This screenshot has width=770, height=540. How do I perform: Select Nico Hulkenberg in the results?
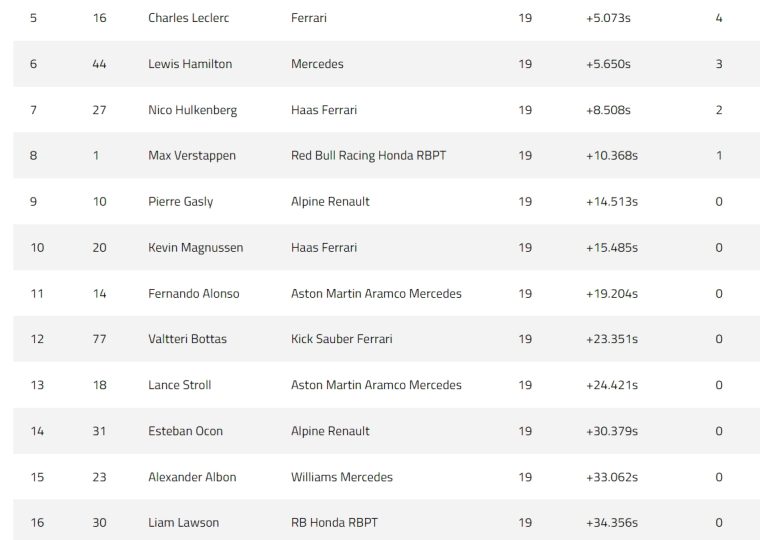click(192, 110)
